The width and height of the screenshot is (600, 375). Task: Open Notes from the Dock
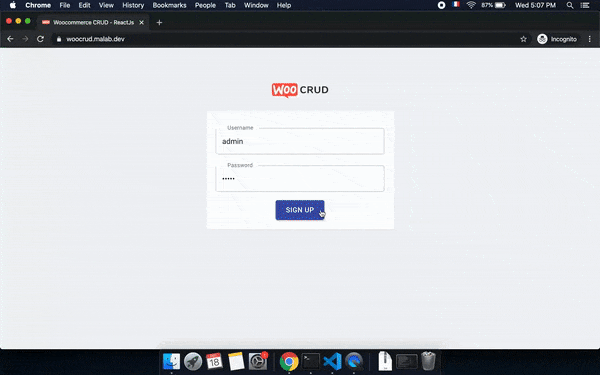click(x=236, y=361)
